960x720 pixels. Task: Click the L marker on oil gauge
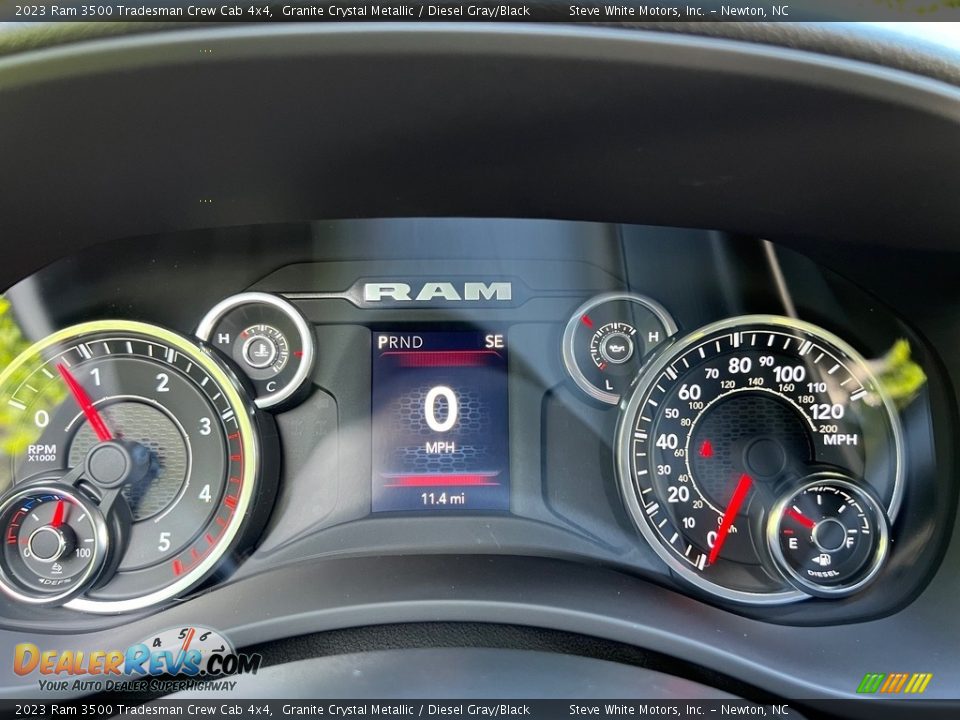click(609, 384)
